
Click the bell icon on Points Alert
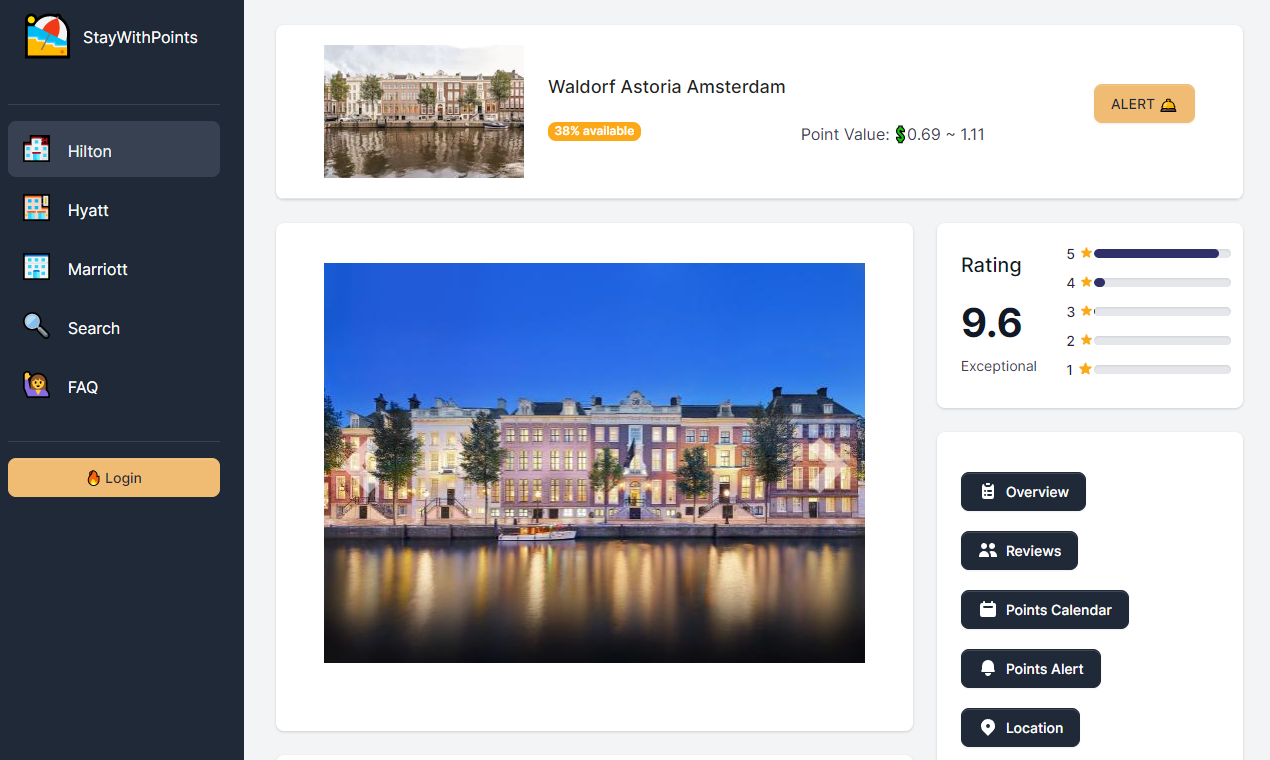coord(988,668)
